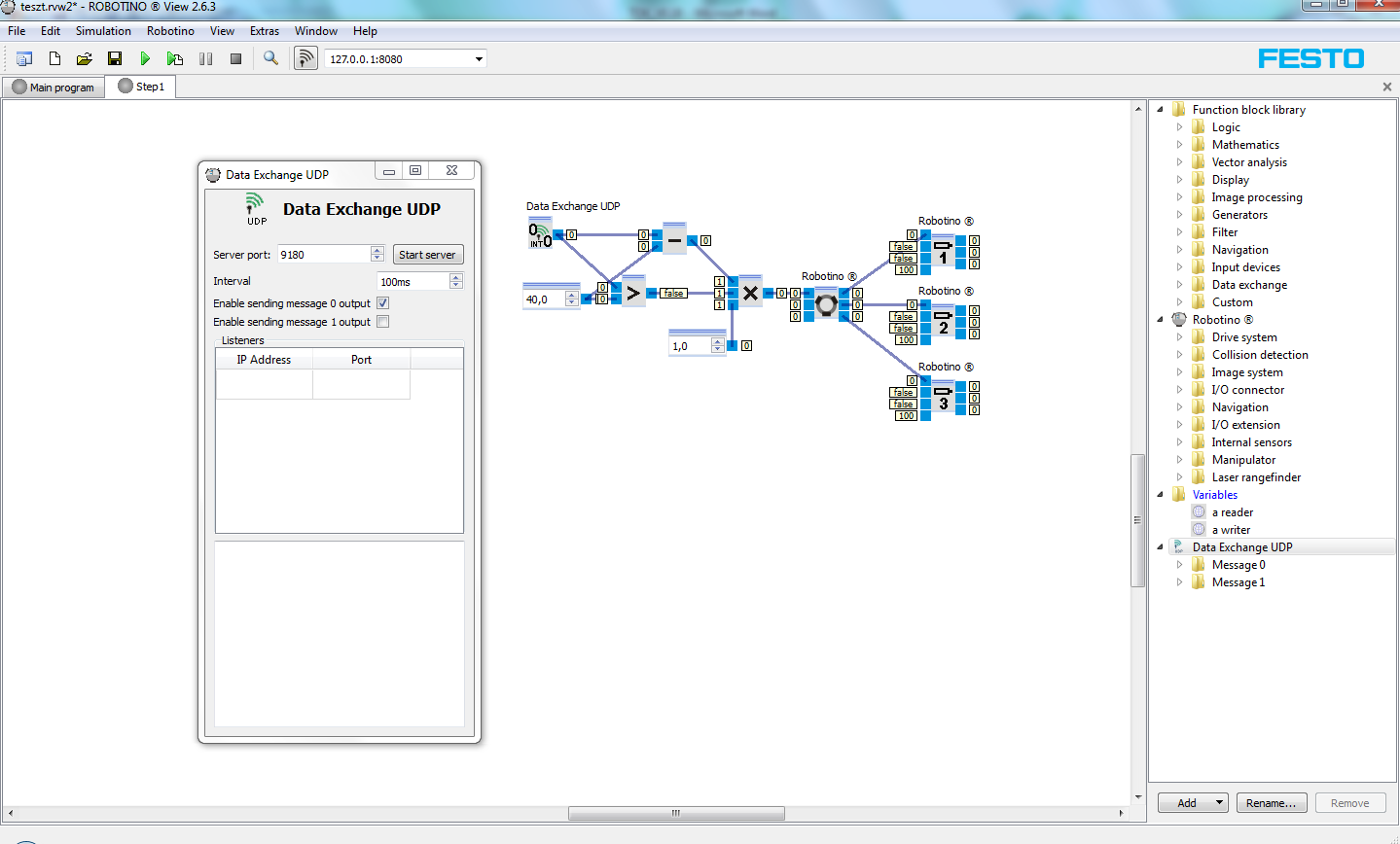
Task: Select the greater-than comparison block
Action: (633, 293)
